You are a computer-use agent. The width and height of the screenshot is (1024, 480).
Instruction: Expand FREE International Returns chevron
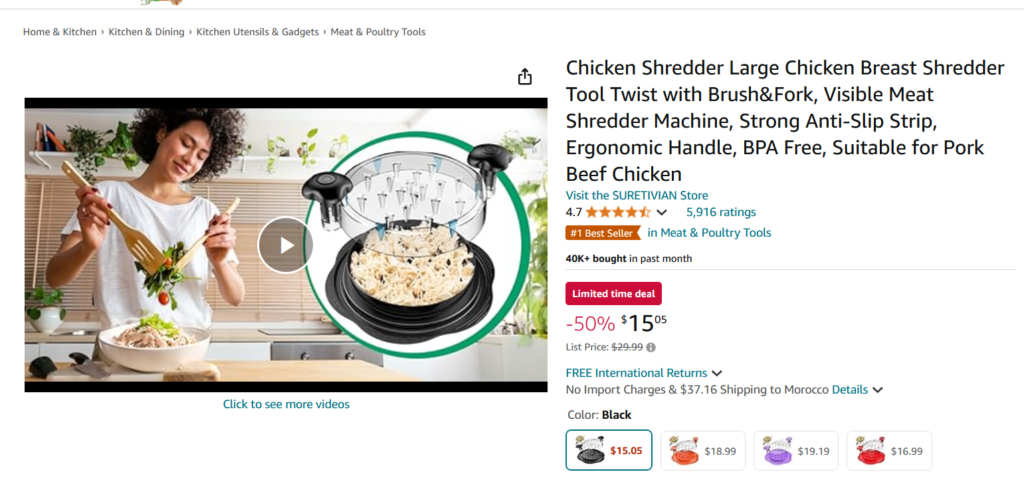(x=716, y=374)
